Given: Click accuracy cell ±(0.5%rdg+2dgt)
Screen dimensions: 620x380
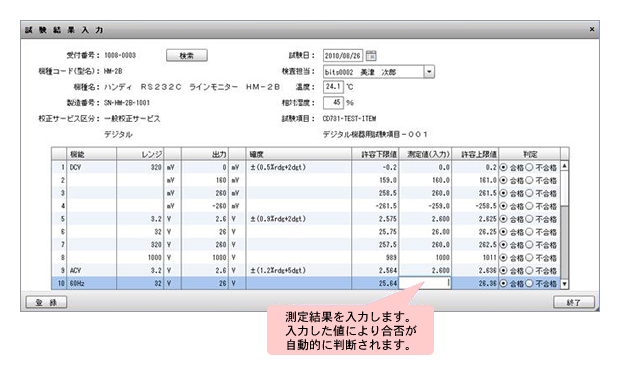Looking at the screenshot, I should pyautogui.click(x=299, y=167).
